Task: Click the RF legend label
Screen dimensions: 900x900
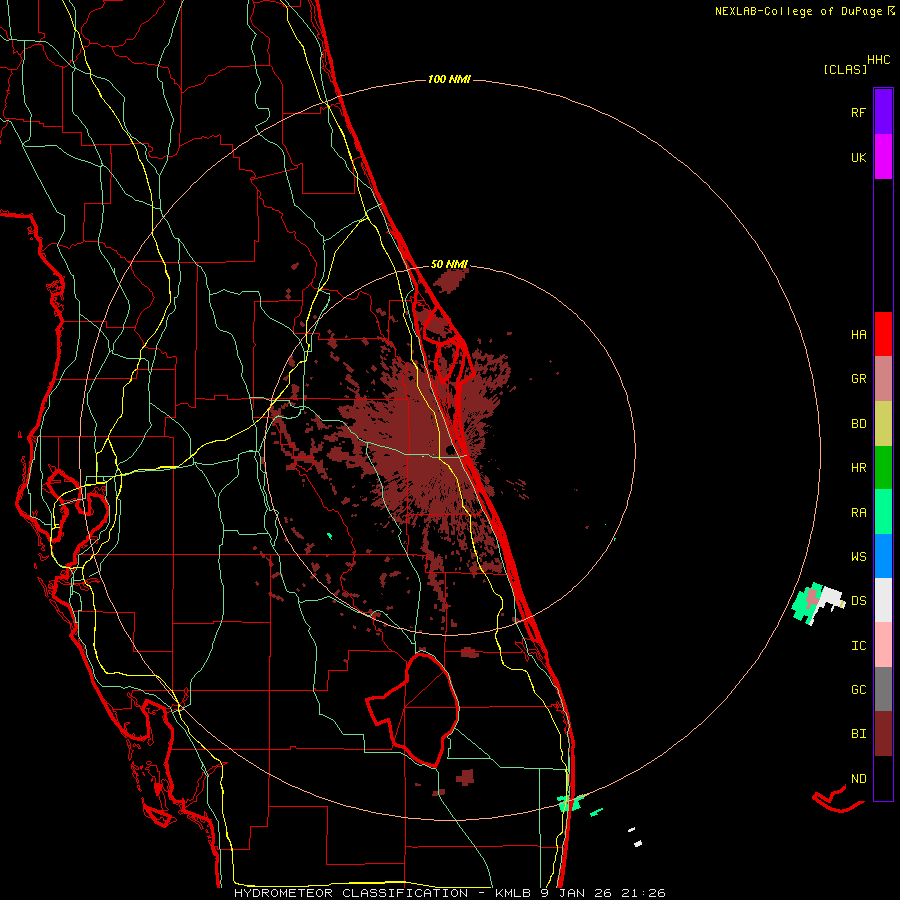Action: coord(858,112)
